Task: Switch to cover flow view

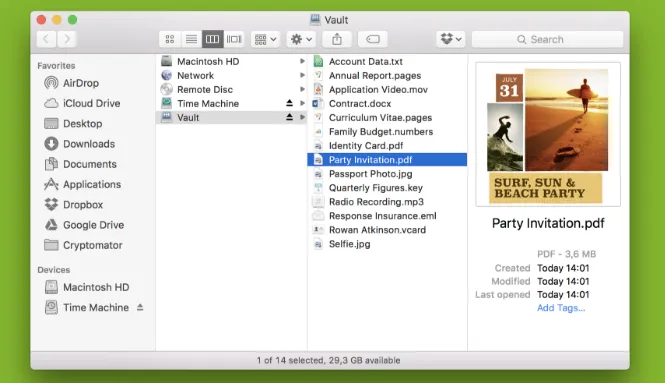Action: pos(234,39)
